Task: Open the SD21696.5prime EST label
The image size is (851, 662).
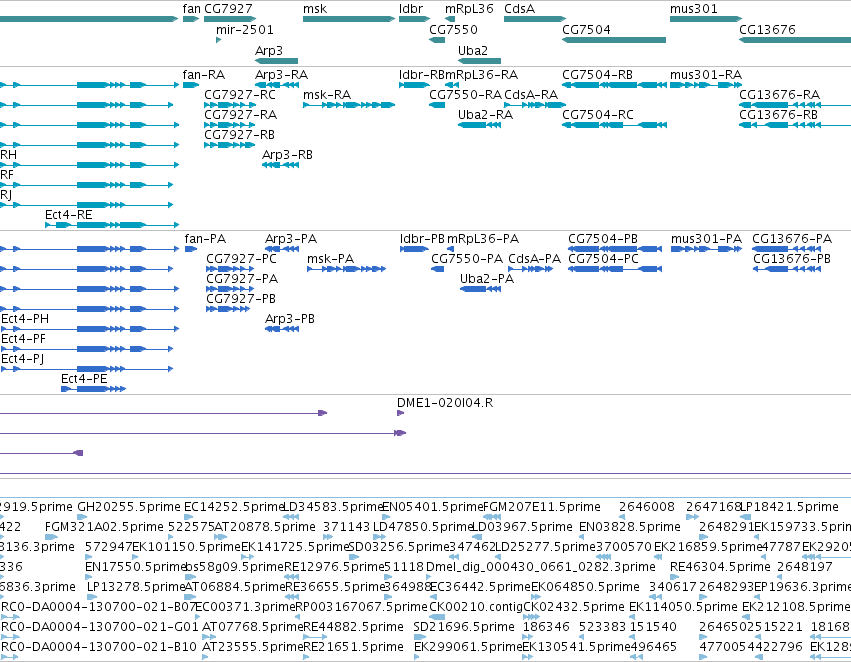Action: pyautogui.click(x=464, y=627)
